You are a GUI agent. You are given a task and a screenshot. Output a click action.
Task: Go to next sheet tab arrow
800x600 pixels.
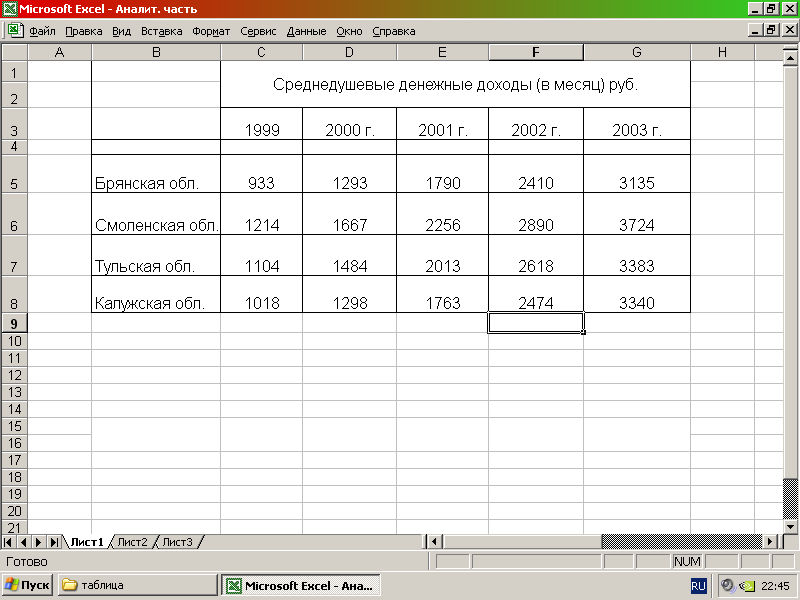tap(39, 542)
